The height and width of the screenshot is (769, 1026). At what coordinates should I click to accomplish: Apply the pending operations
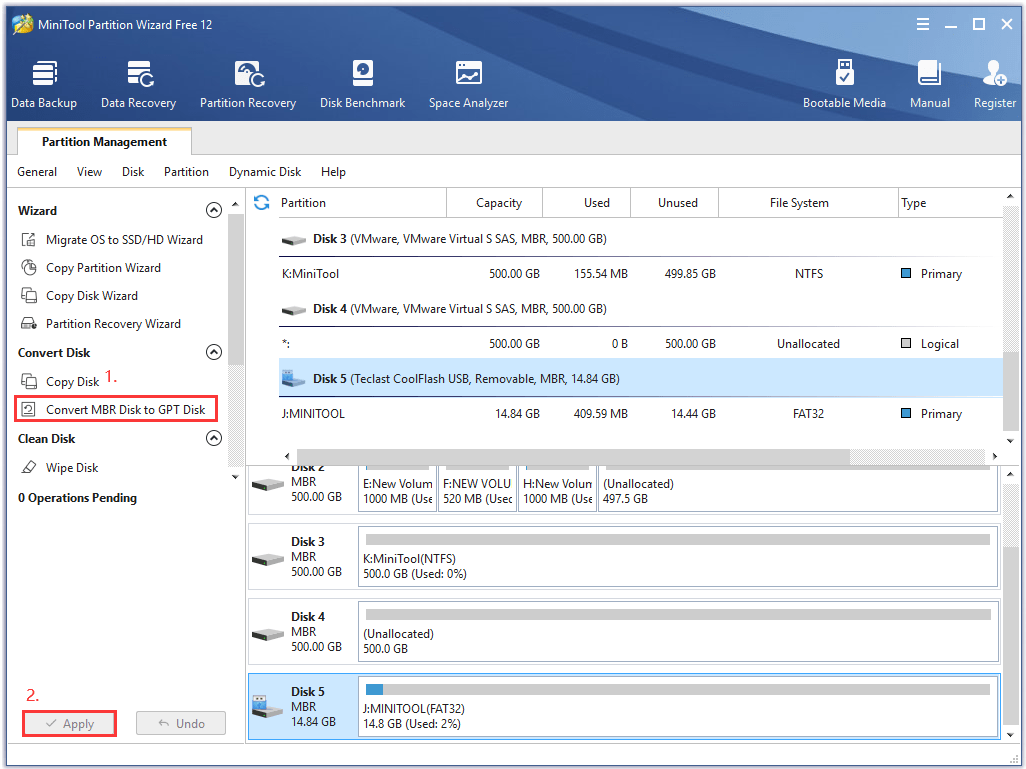tap(69, 723)
